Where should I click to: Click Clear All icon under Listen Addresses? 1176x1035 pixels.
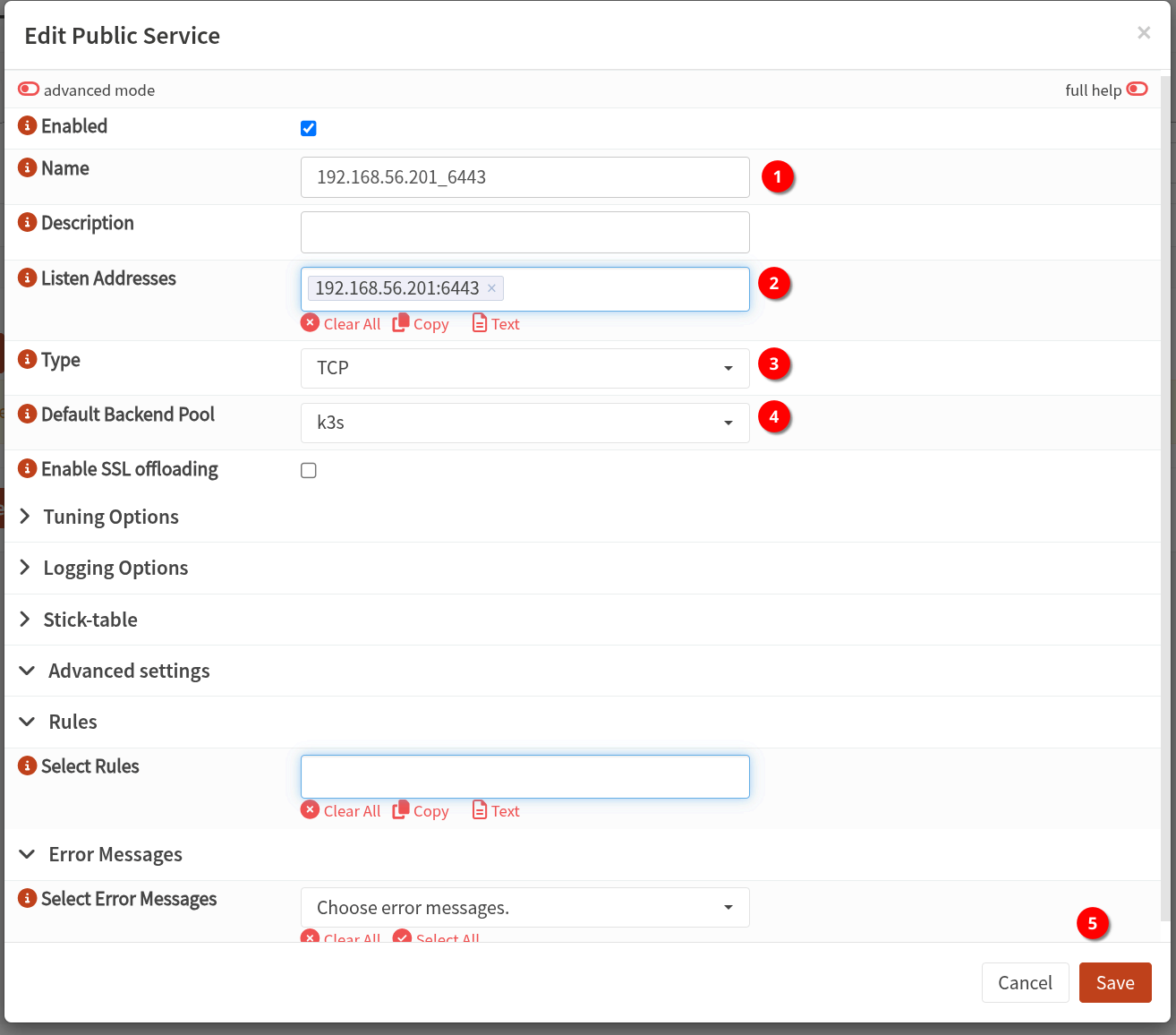point(310,323)
